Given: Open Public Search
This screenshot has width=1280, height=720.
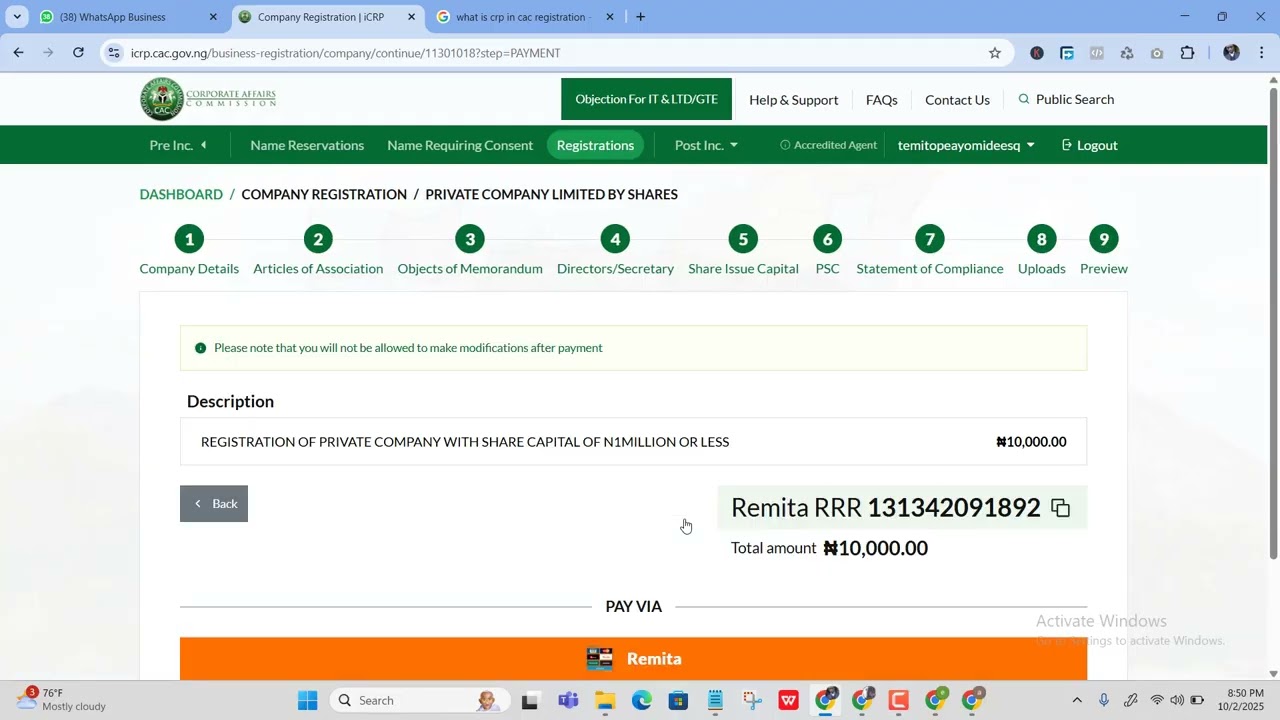Looking at the screenshot, I should pos(1066,99).
